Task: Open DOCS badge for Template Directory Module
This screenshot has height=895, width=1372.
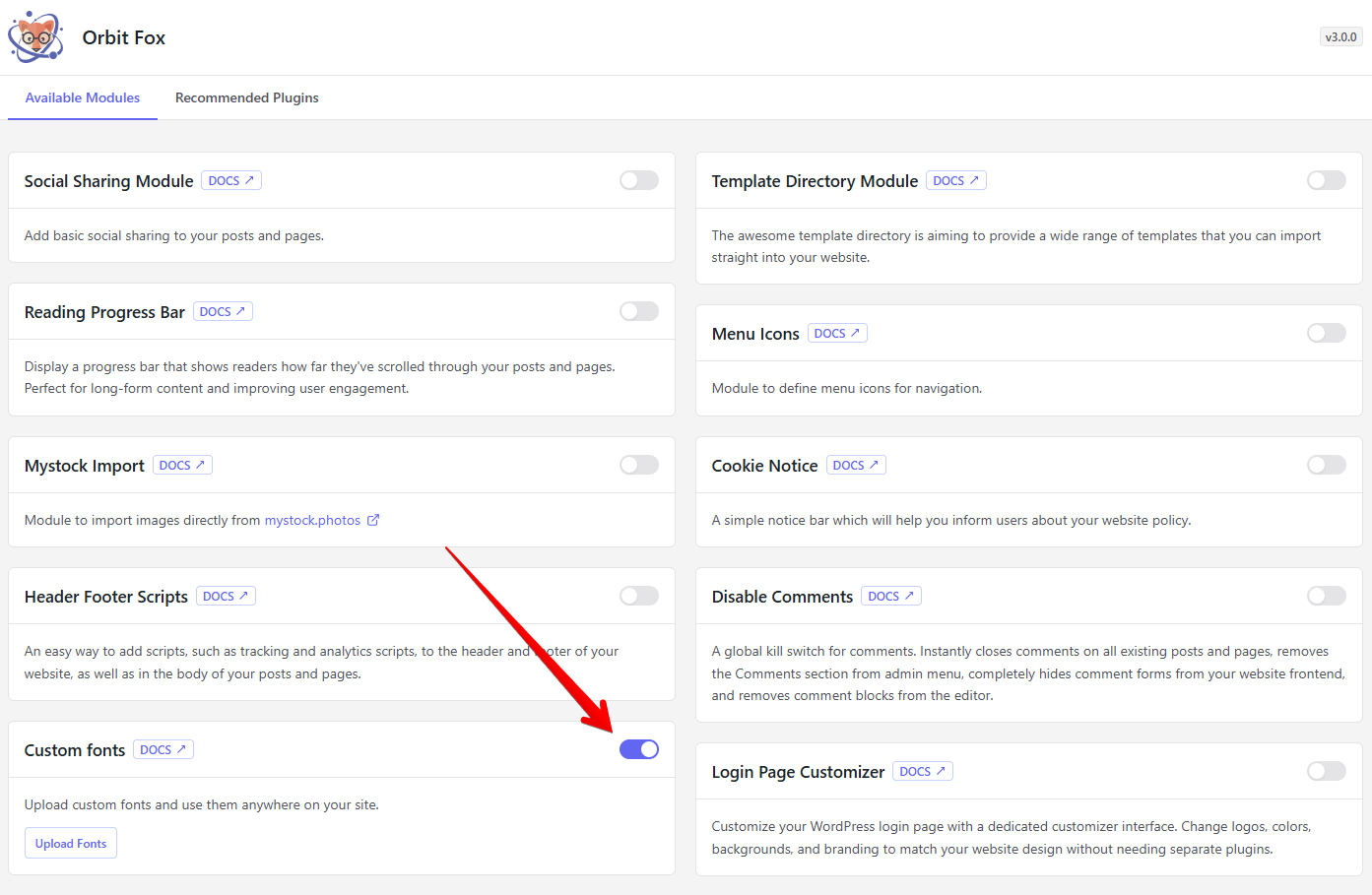Action: click(955, 181)
